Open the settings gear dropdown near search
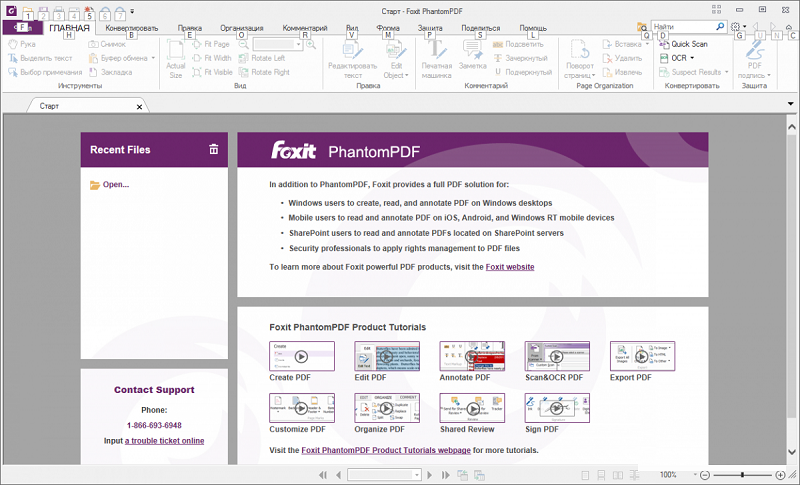 point(739,28)
